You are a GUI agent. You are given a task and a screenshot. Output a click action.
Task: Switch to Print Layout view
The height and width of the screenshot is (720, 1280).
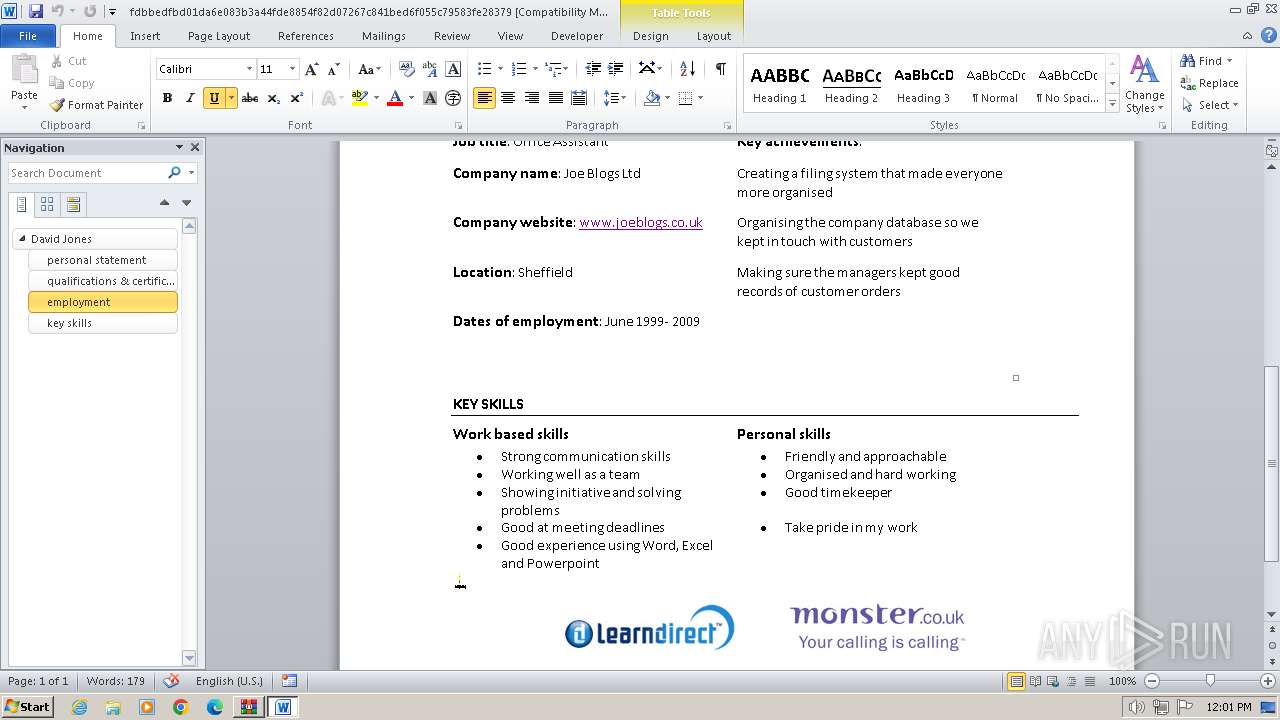pyautogui.click(x=1016, y=681)
